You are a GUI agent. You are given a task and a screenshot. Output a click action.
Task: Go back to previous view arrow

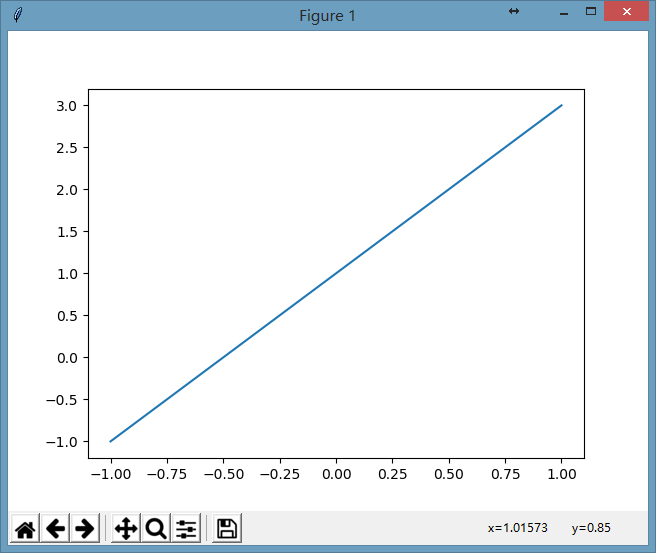click(x=55, y=529)
